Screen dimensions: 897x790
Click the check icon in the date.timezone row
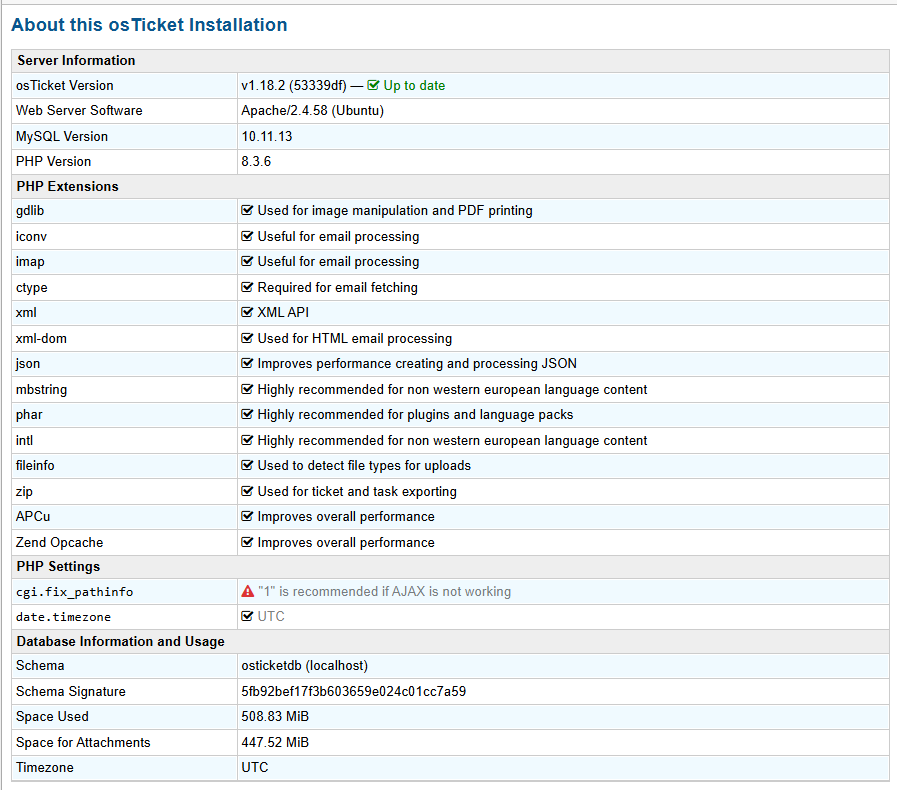pyautogui.click(x=248, y=616)
